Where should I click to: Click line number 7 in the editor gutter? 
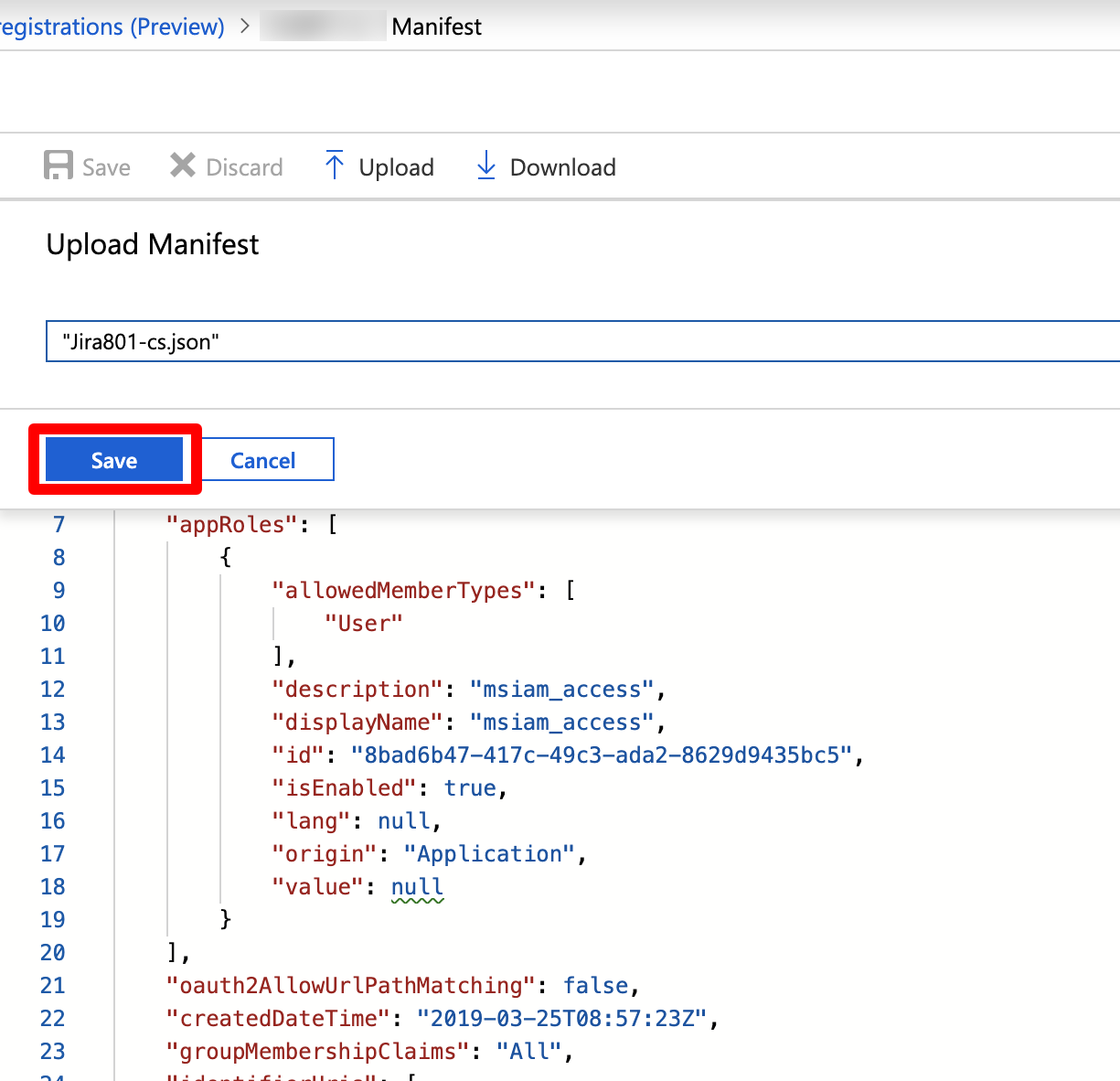click(59, 525)
